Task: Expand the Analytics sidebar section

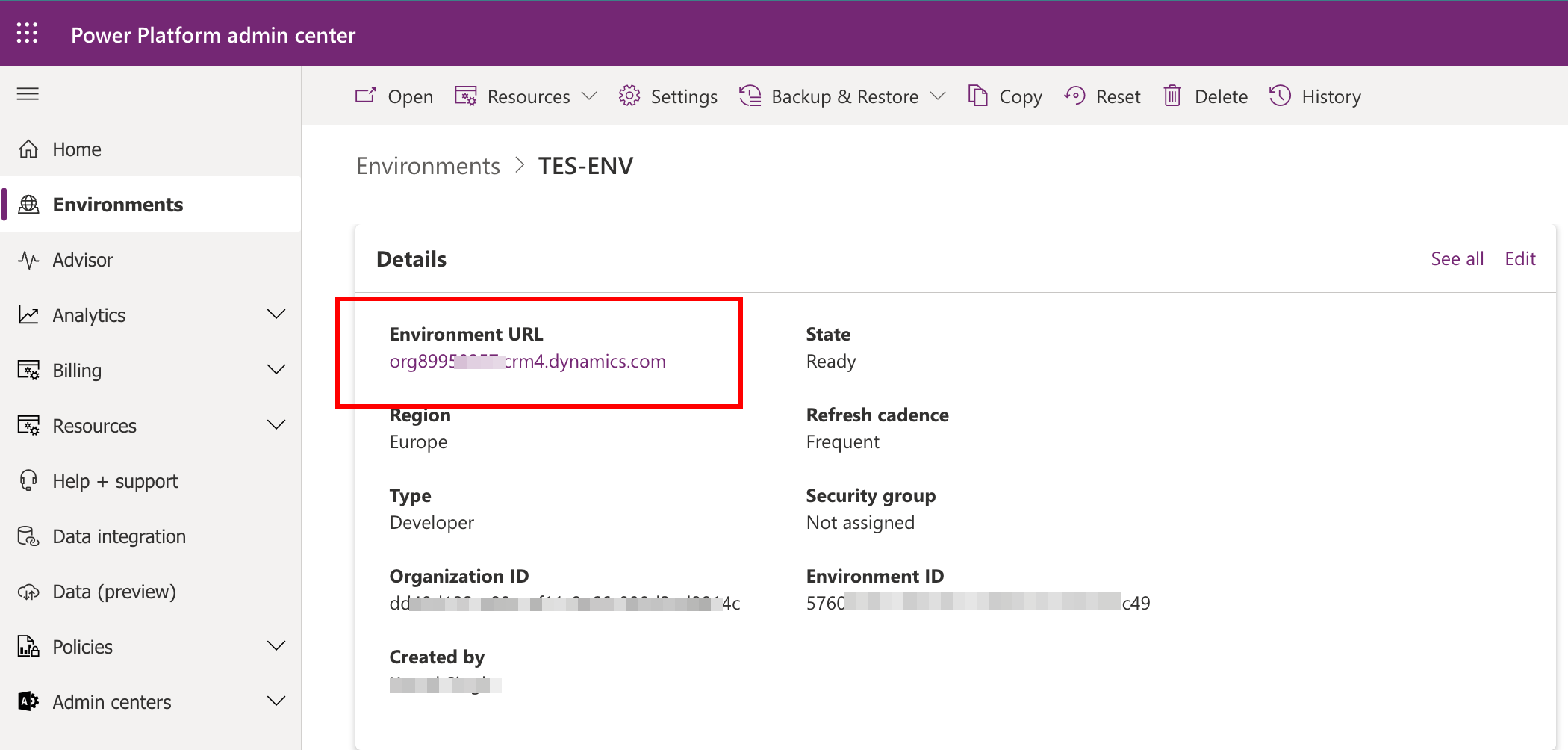Action: coord(276,314)
